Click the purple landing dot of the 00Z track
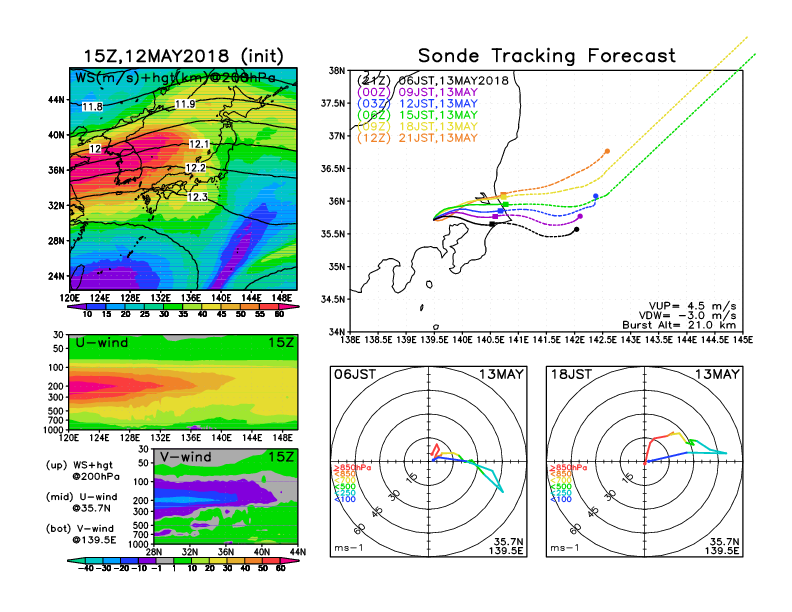 pyautogui.click(x=580, y=217)
